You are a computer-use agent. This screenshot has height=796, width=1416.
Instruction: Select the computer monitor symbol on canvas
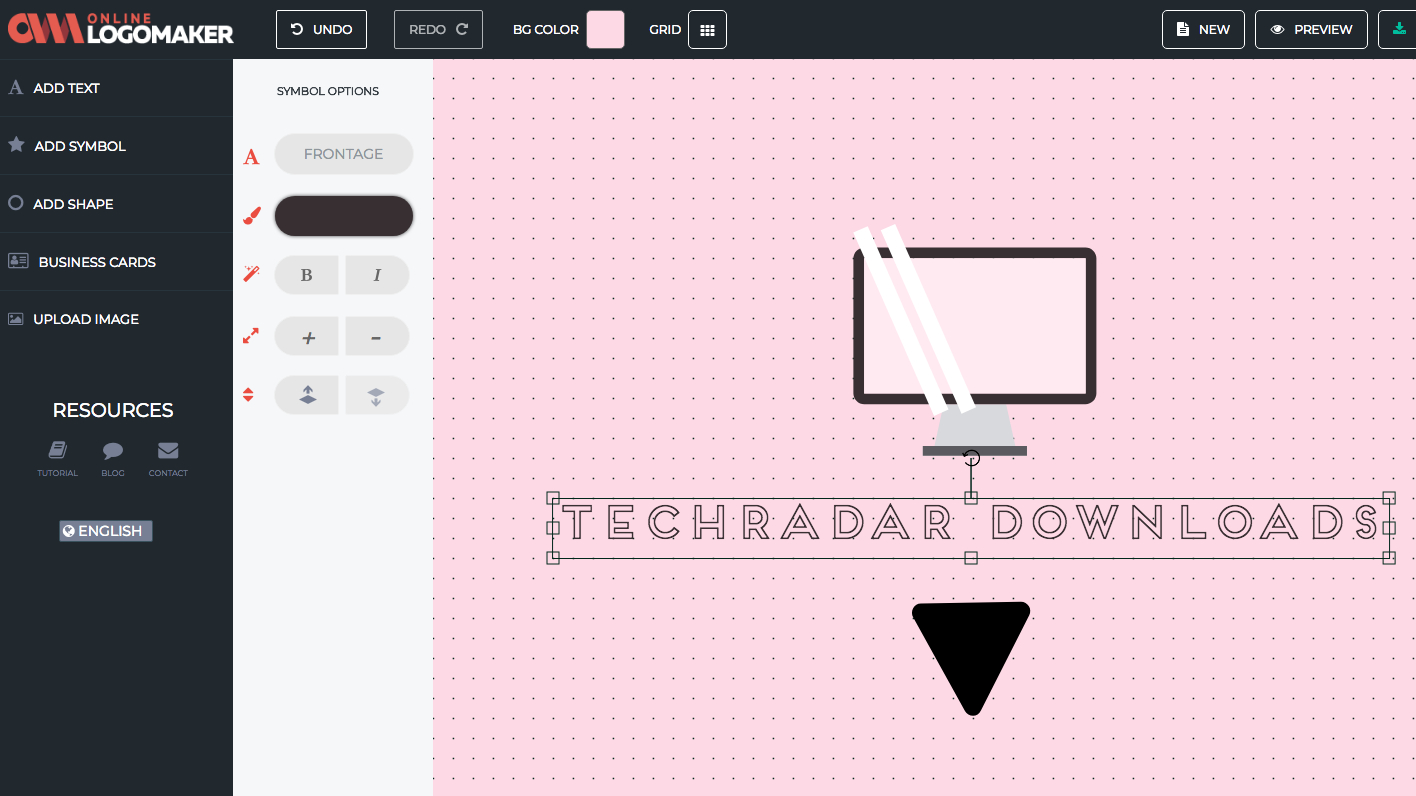tap(974, 340)
